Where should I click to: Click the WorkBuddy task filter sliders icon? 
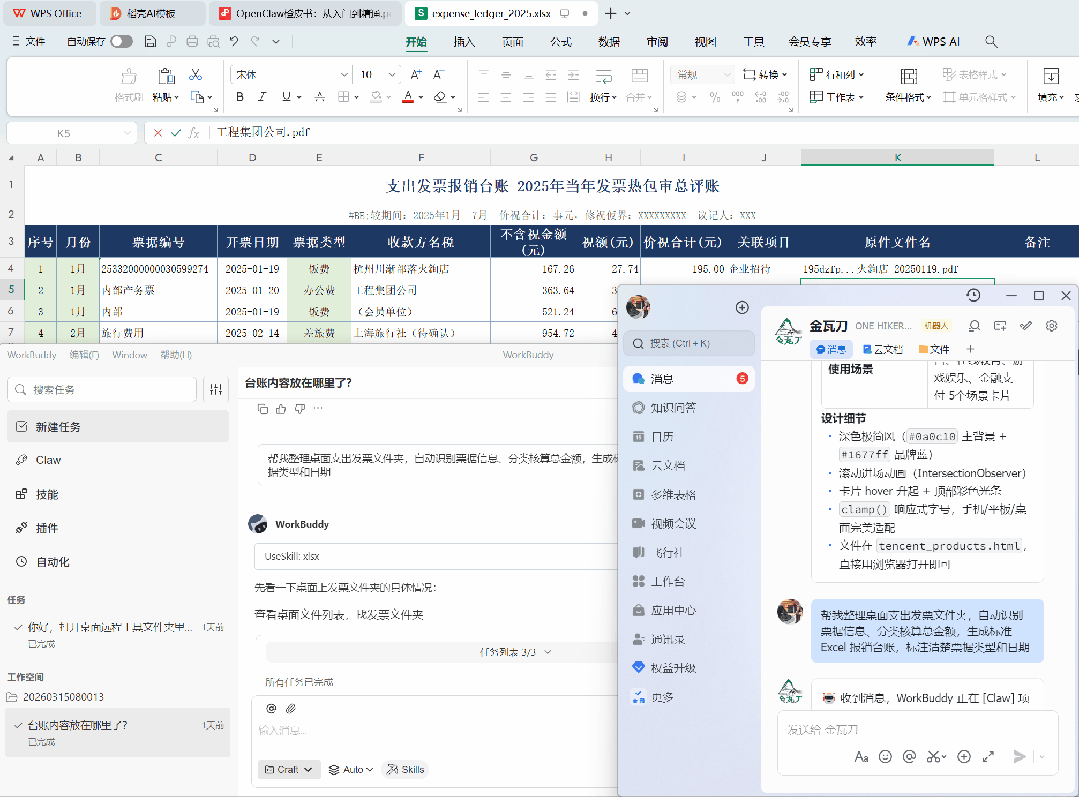coord(216,390)
